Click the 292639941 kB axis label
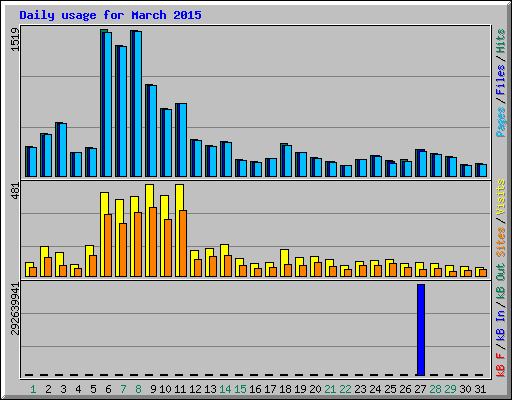The image size is (512, 400). tap(15, 309)
